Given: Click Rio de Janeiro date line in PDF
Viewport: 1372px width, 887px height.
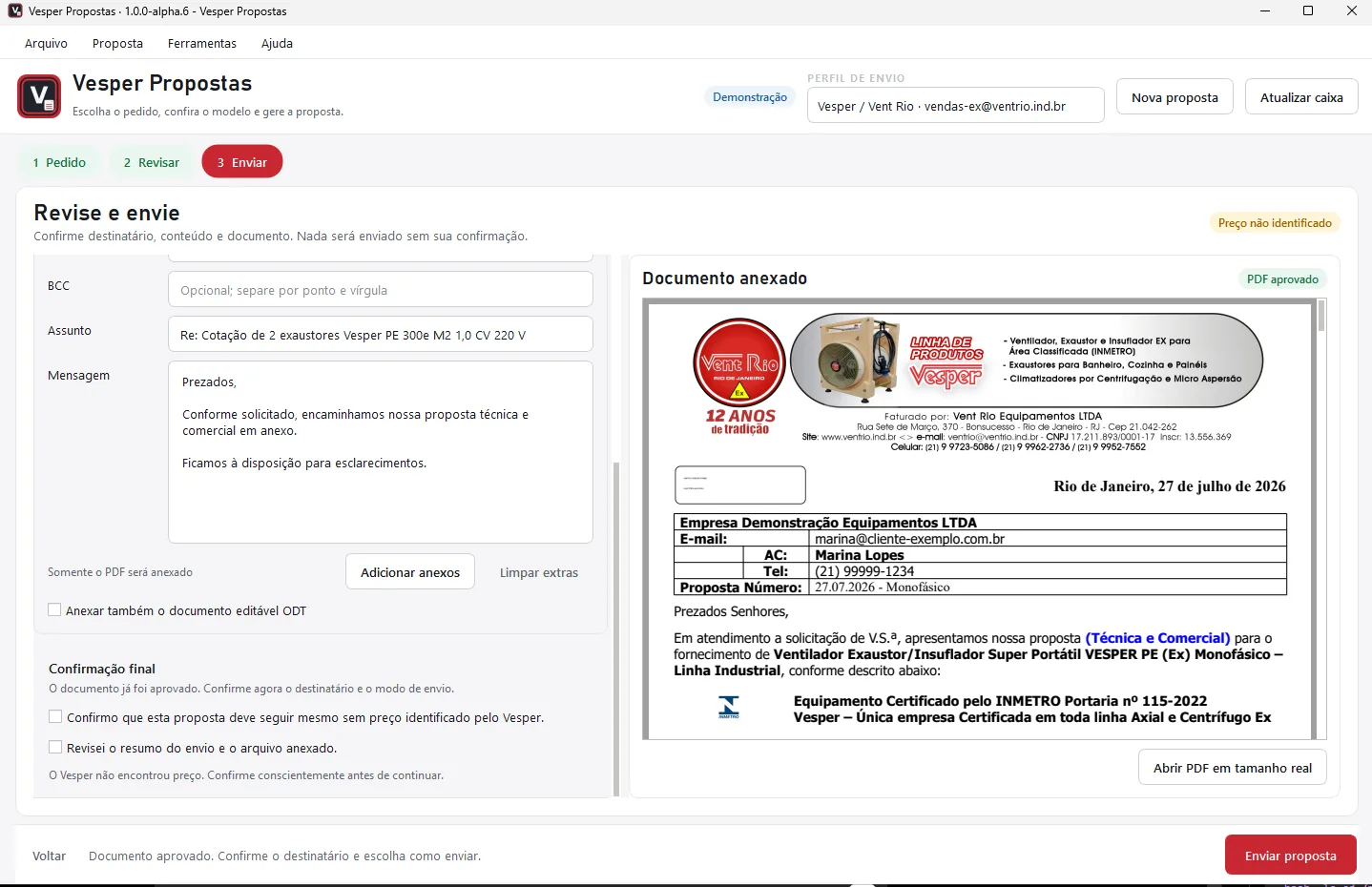Looking at the screenshot, I should point(1170,486).
